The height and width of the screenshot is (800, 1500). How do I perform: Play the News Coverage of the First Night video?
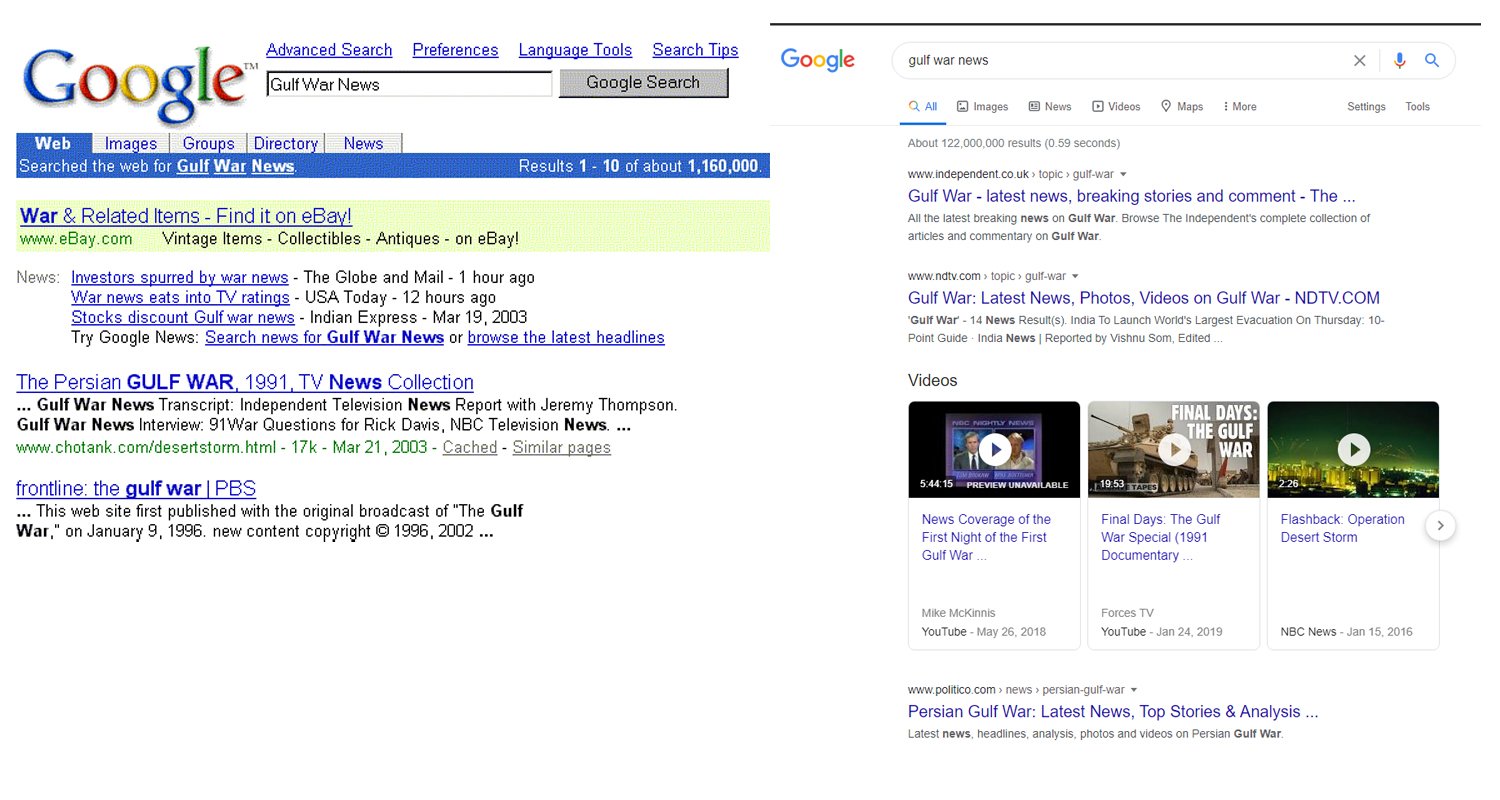[x=994, y=449]
